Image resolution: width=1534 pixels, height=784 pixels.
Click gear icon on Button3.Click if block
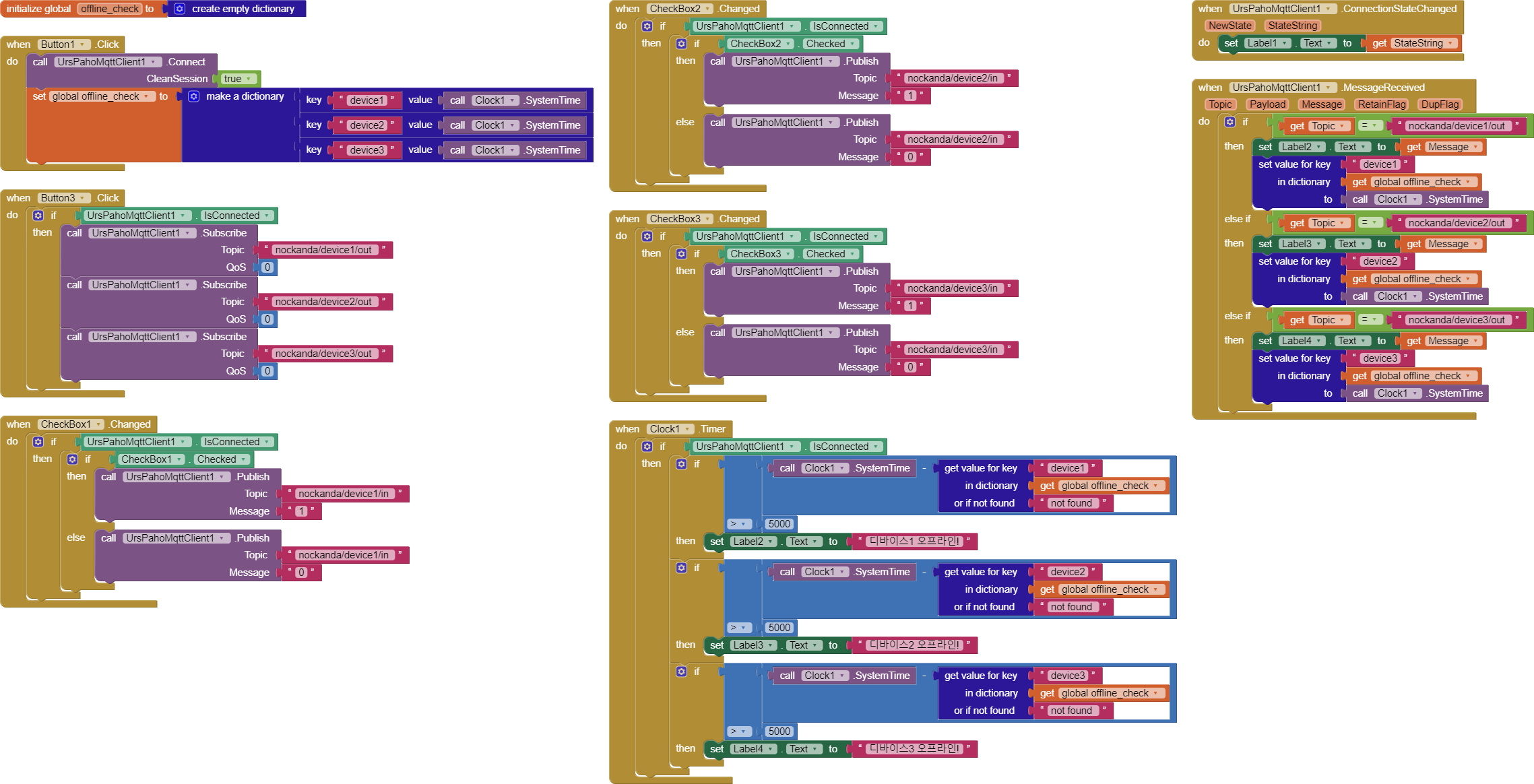pos(38,216)
